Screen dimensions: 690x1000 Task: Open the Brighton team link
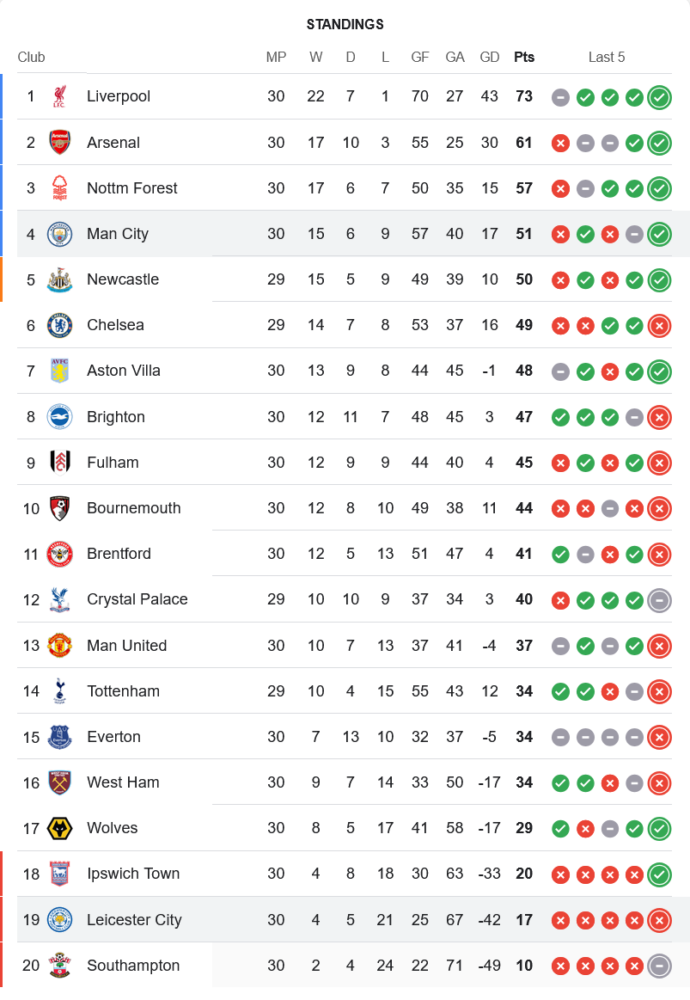click(x=116, y=417)
